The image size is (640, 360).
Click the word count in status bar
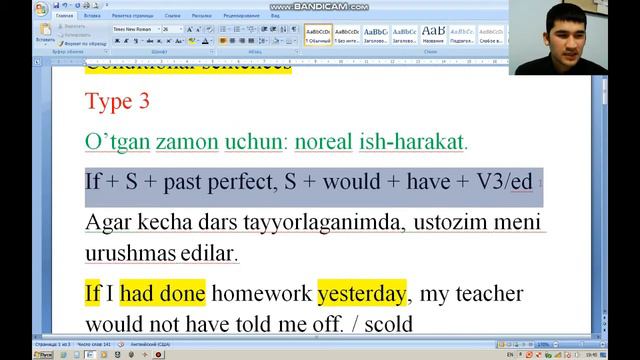pos(94,345)
